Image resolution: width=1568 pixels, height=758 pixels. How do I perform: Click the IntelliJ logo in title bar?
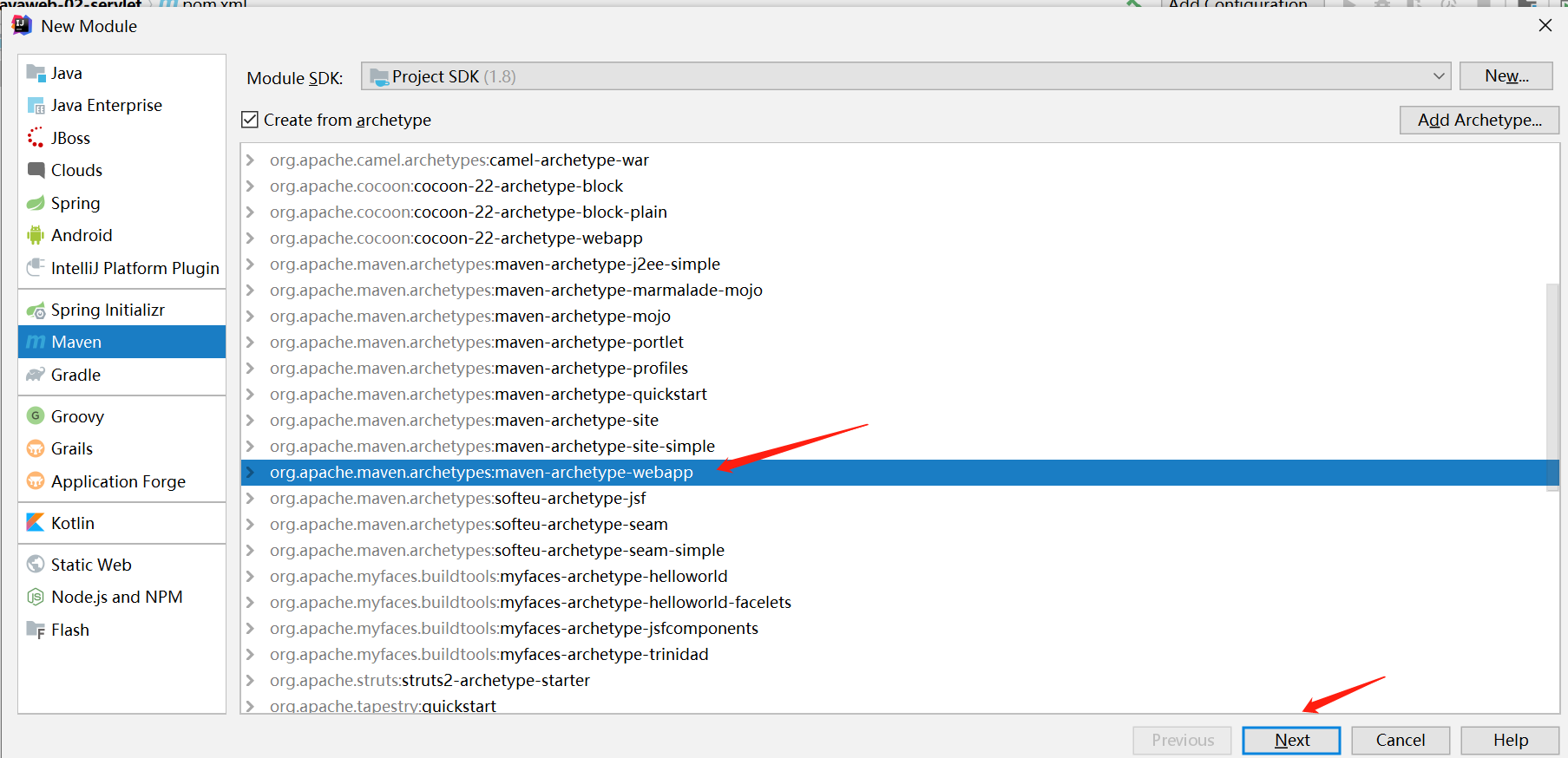pyautogui.click(x=22, y=25)
